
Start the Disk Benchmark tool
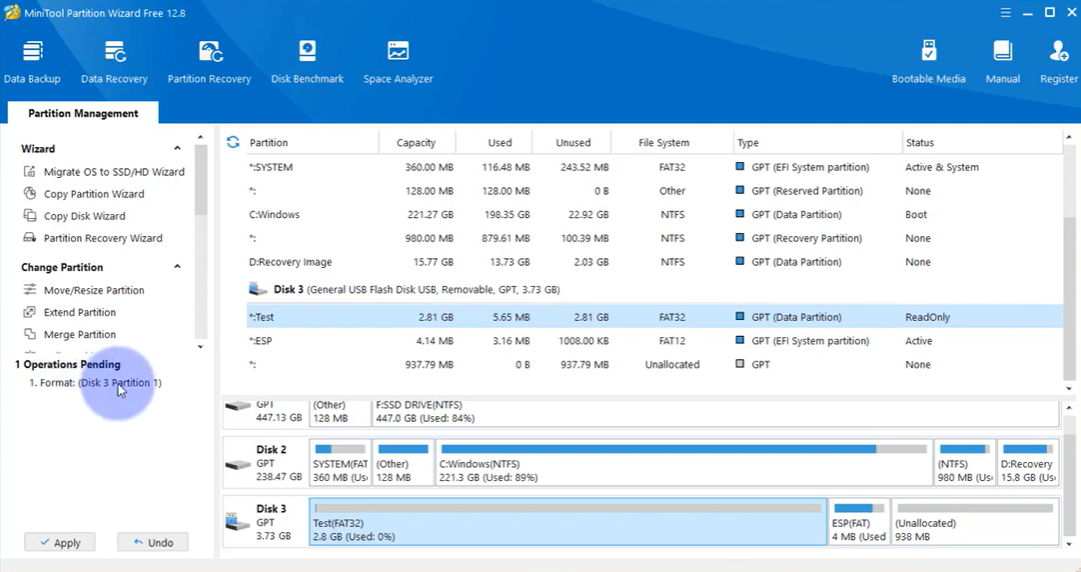click(307, 62)
